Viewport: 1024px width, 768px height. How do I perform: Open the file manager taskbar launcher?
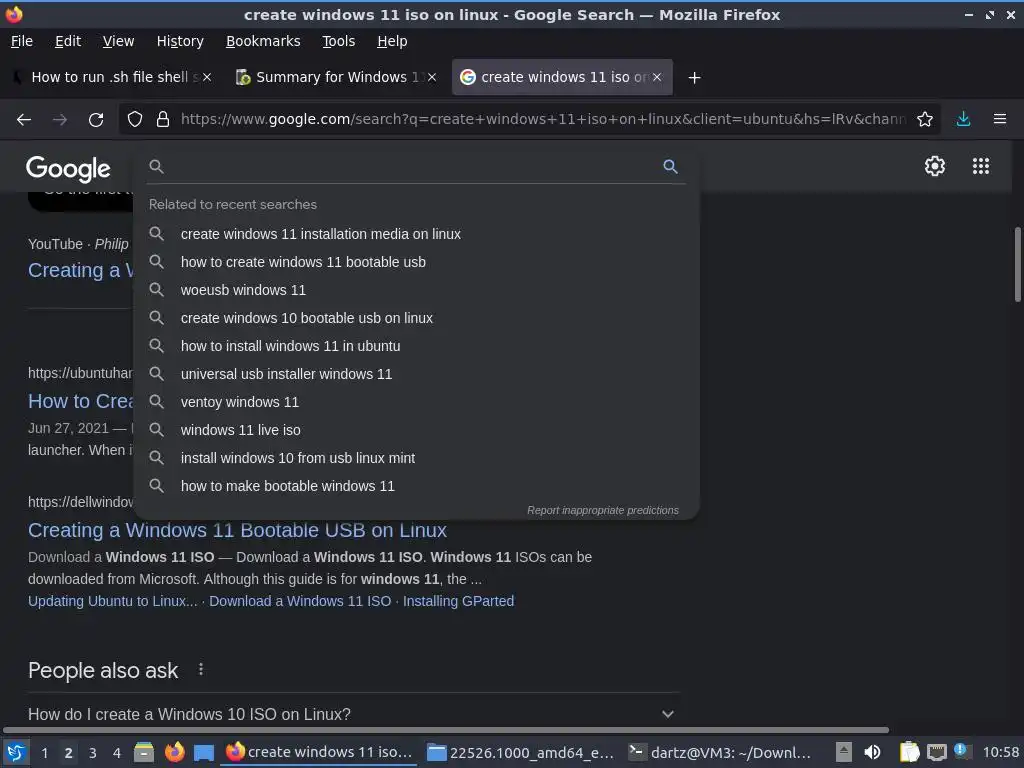[x=144, y=752]
